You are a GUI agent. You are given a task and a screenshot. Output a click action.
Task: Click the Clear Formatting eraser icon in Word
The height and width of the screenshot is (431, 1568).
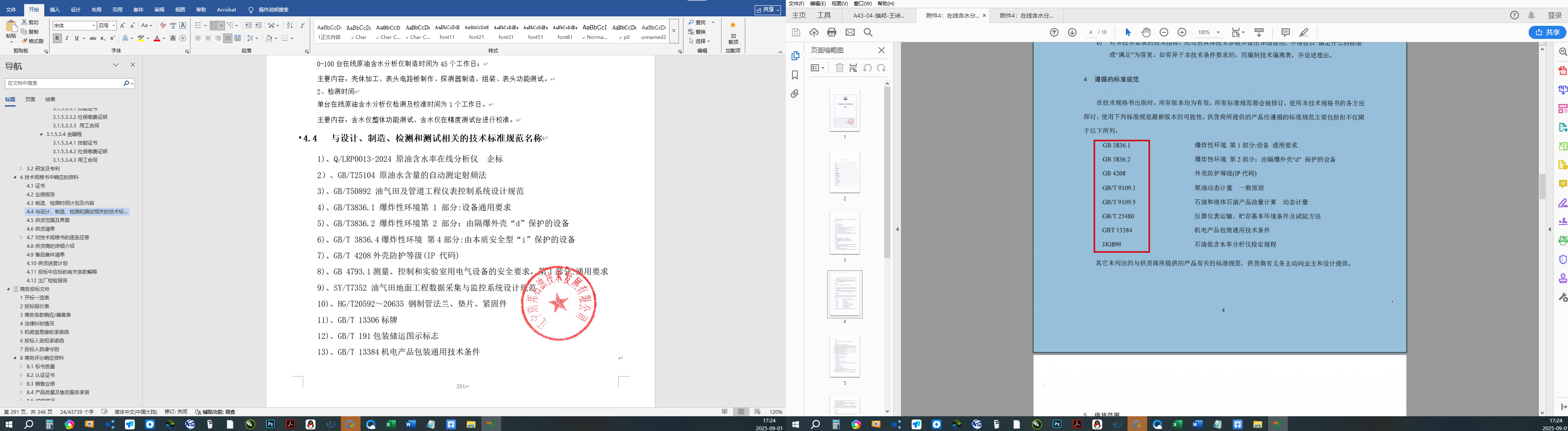pyautogui.click(x=163, y=25)
